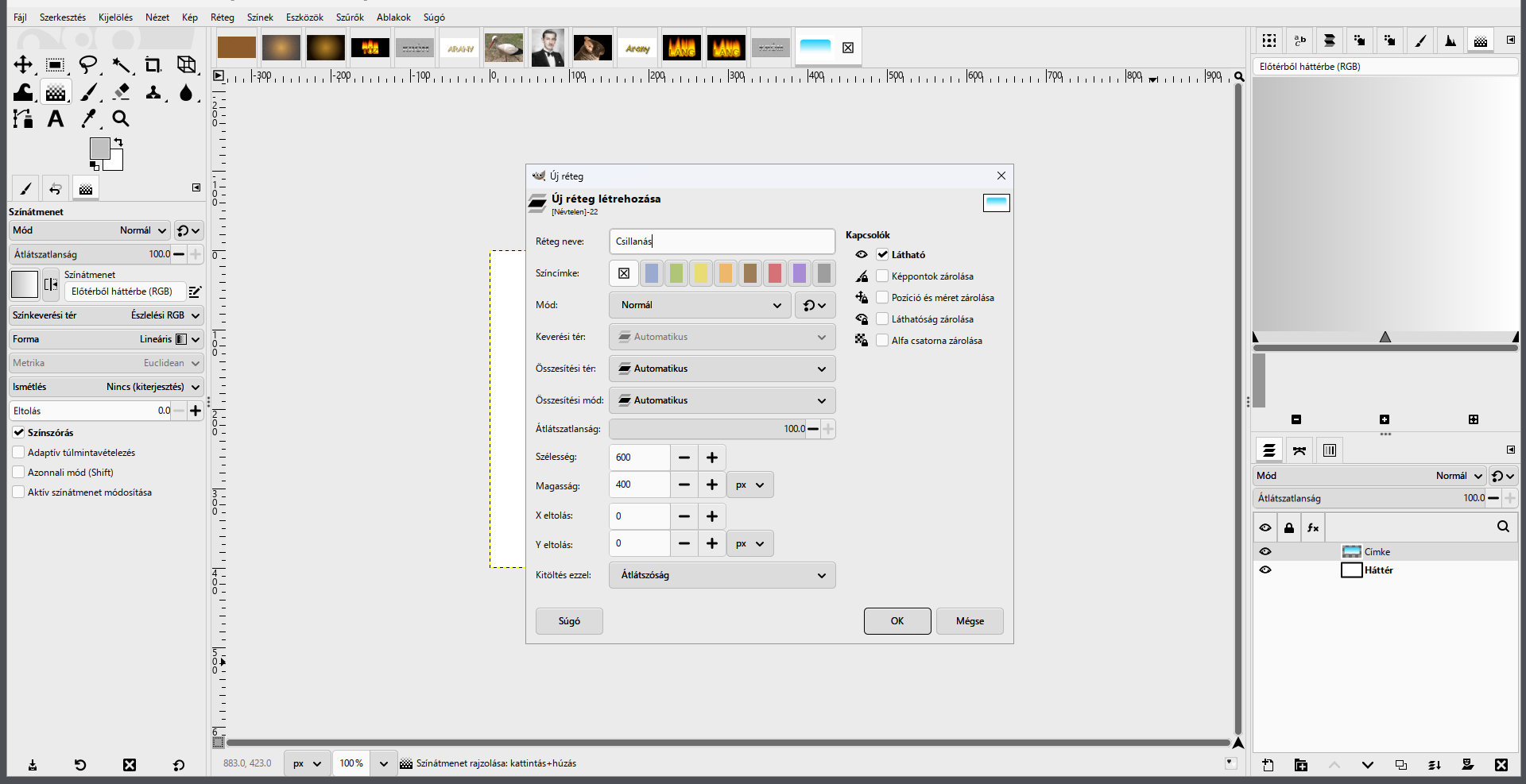Enable Képpontok zárolása checkbox
The width and height of the screenshot is (1526, 784).
(882, 276)
